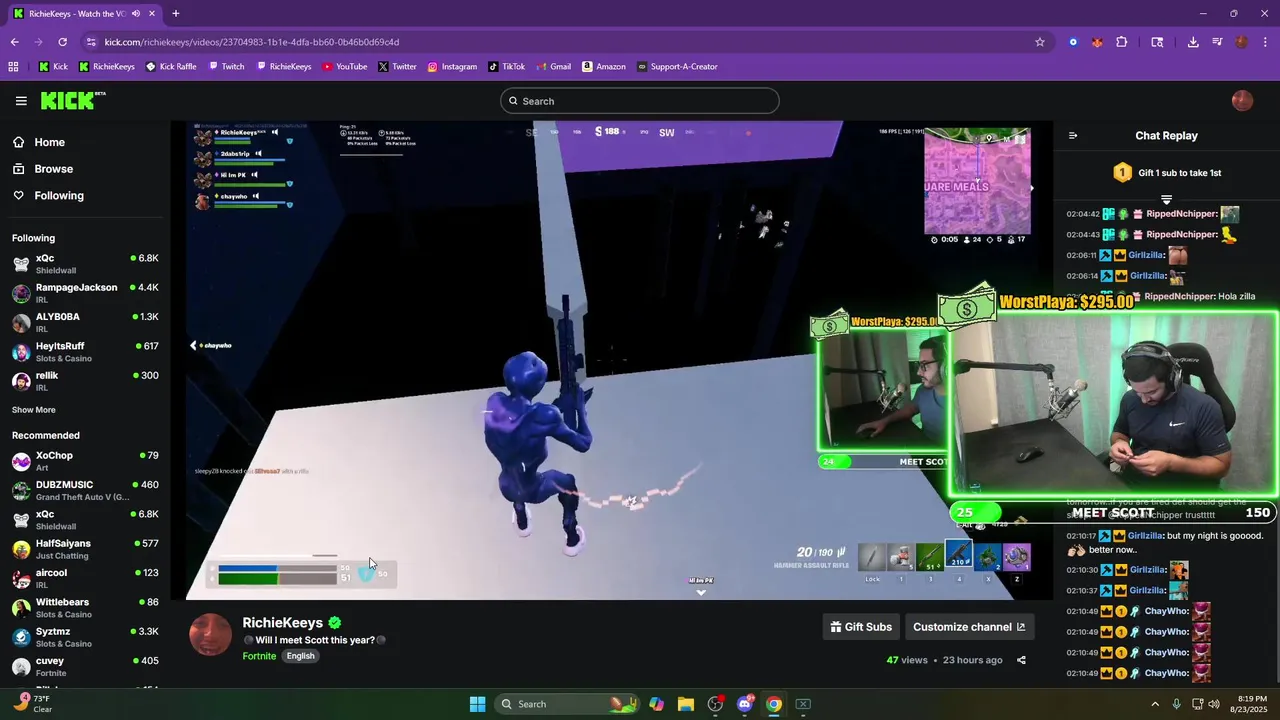
Task: Open rellik channel
Action: tap(85, 381)
